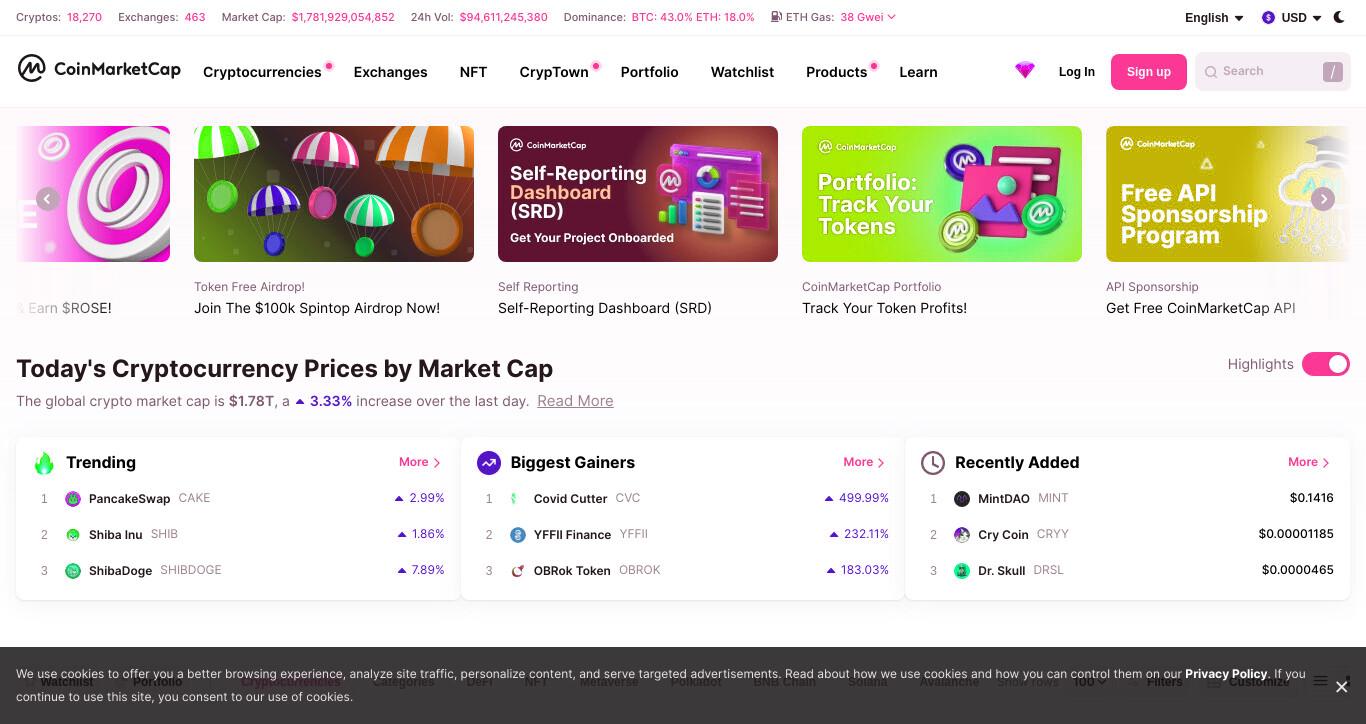Go to the Exchanges menu item
This screenshot has height=724, width=1366.
pyautogui.click(x=390, y=72)
